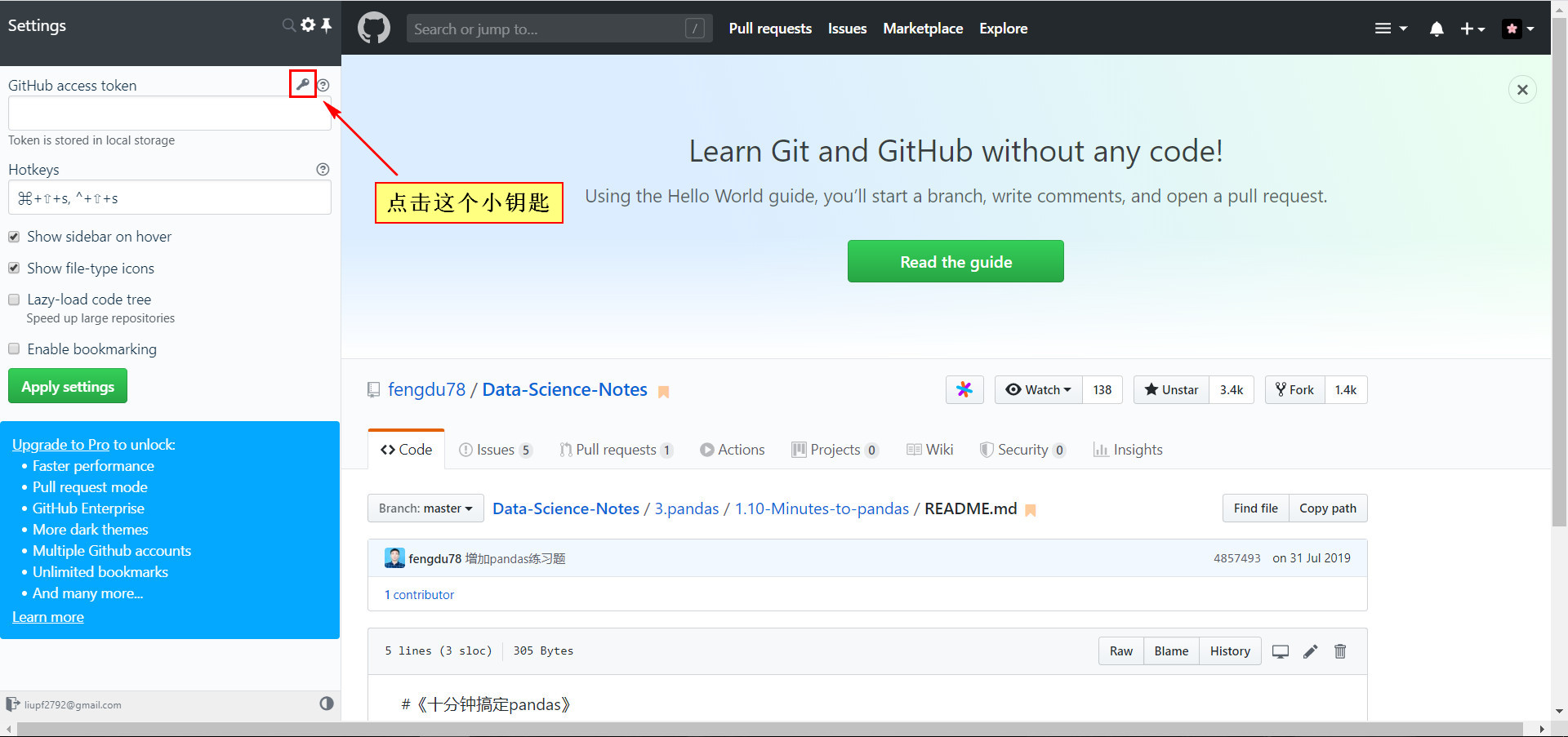1568x737 pixels.
Task: Click the key icon to create access token
Action: [303, 84]
